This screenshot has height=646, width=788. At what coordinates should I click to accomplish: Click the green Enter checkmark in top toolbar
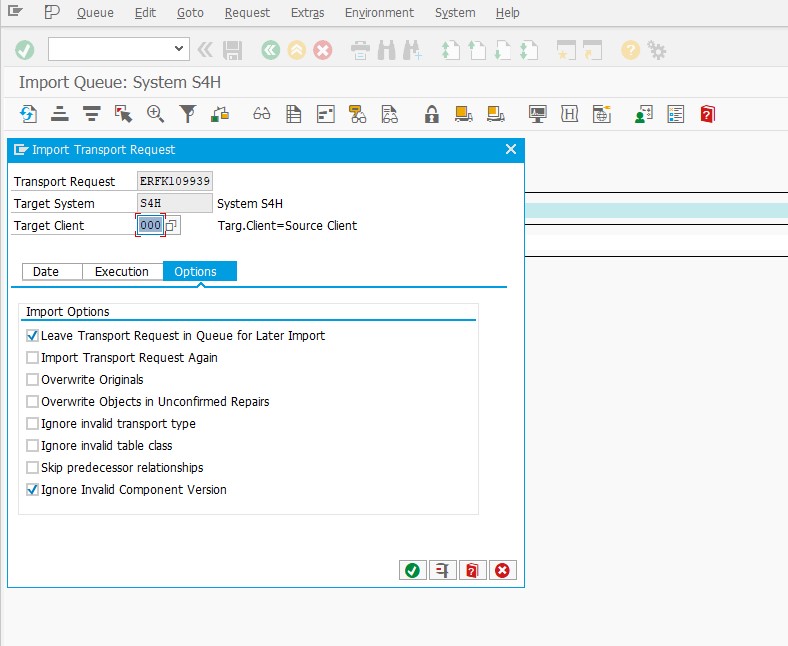[25, 50]
